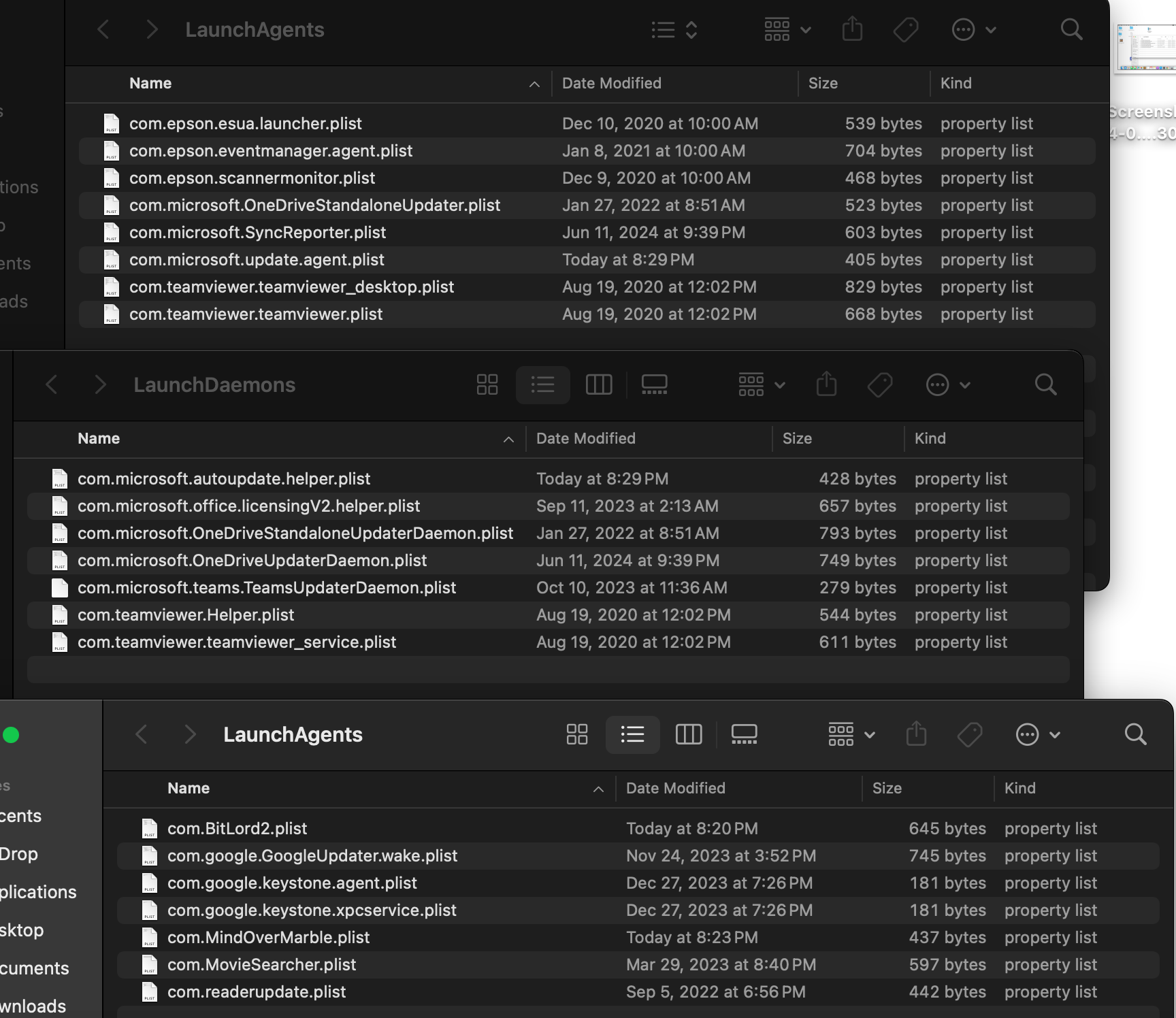Image resolution: width=1176 pixels, height=1018 pixels.
Task: Sort top LaunchAgents window by Size column
Action: (x=823, y=83)
